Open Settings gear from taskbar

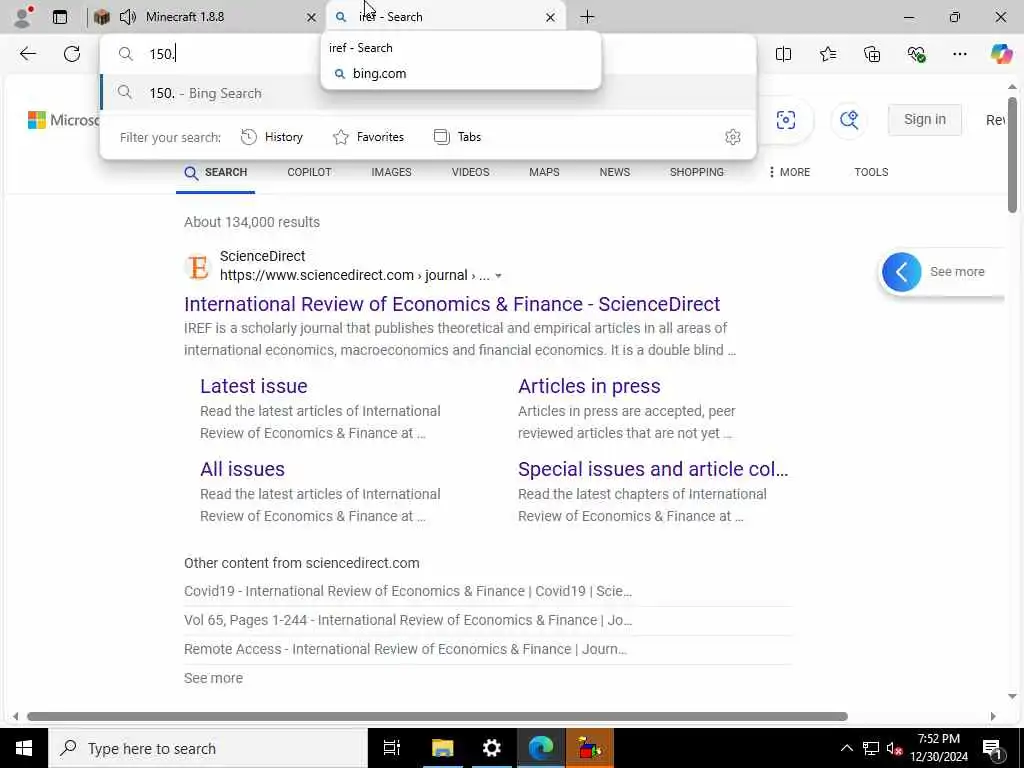point(491,748)
